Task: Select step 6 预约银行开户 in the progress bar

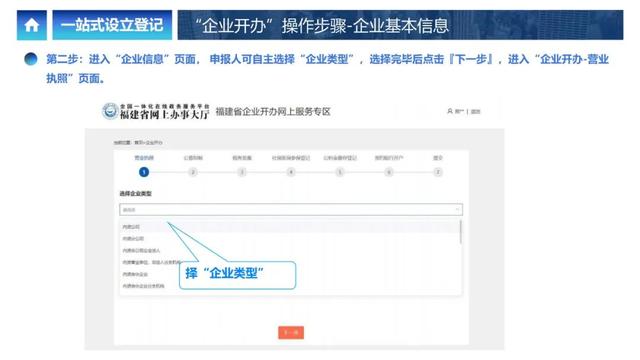Action: point(389,172)
